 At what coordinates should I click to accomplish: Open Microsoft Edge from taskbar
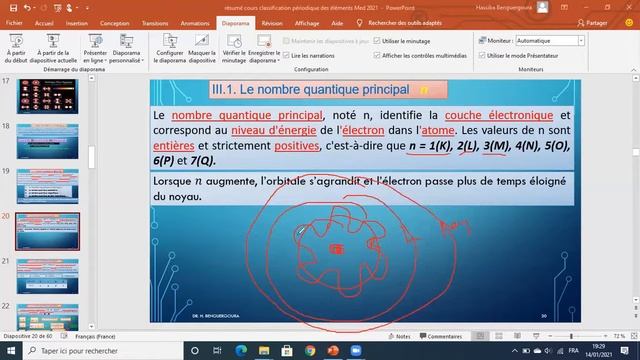241,351
